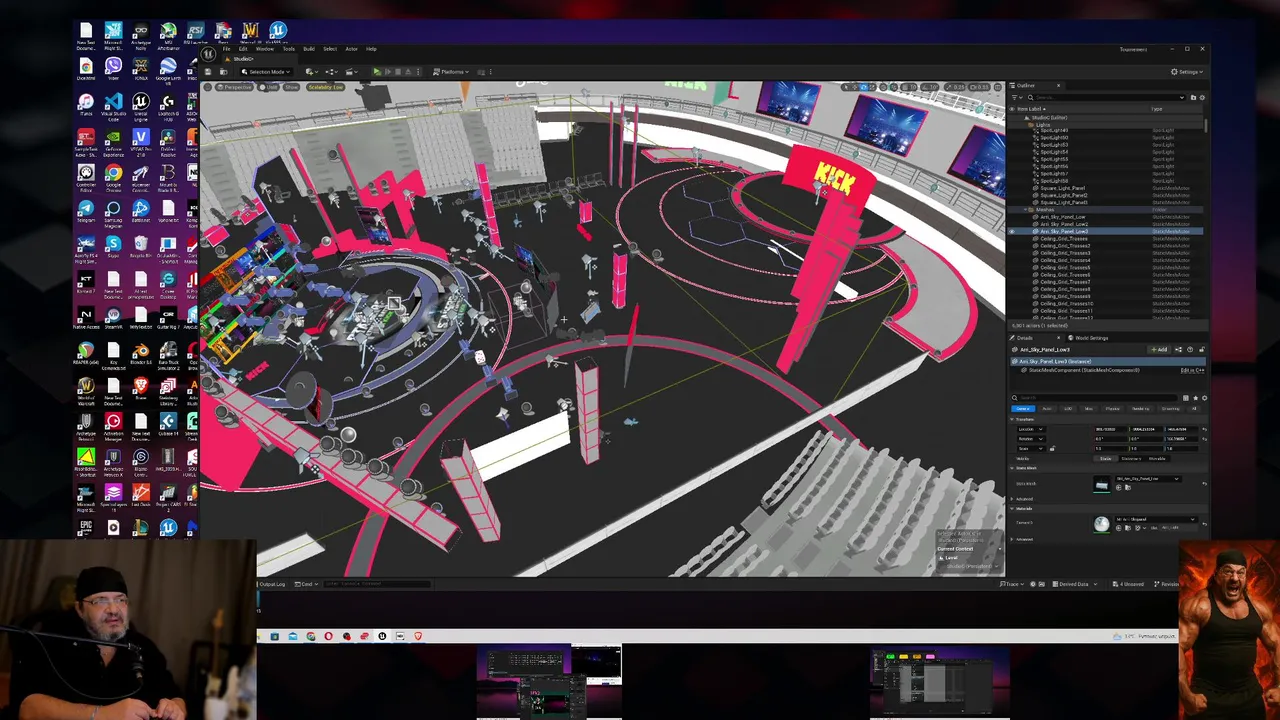
Task: Click the Perspective viewport mode button
Action: (234, 87)
